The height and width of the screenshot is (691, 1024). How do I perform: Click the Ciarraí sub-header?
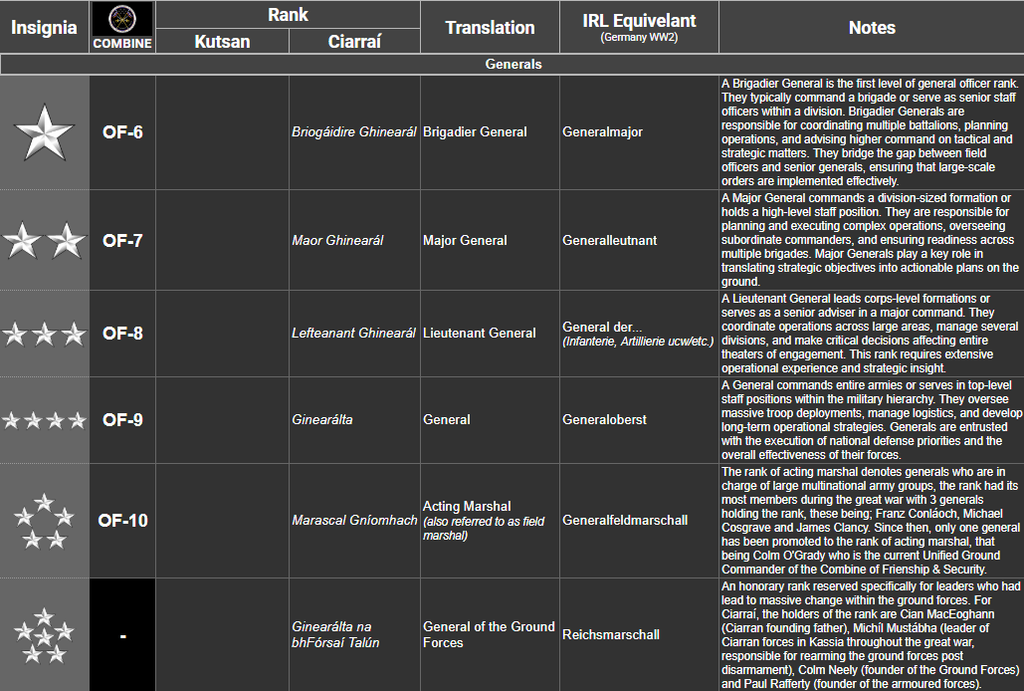tap(355, 41)
